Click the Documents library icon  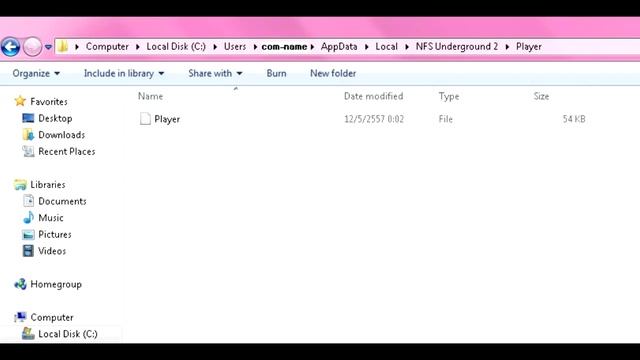click(x=28, y=201)
